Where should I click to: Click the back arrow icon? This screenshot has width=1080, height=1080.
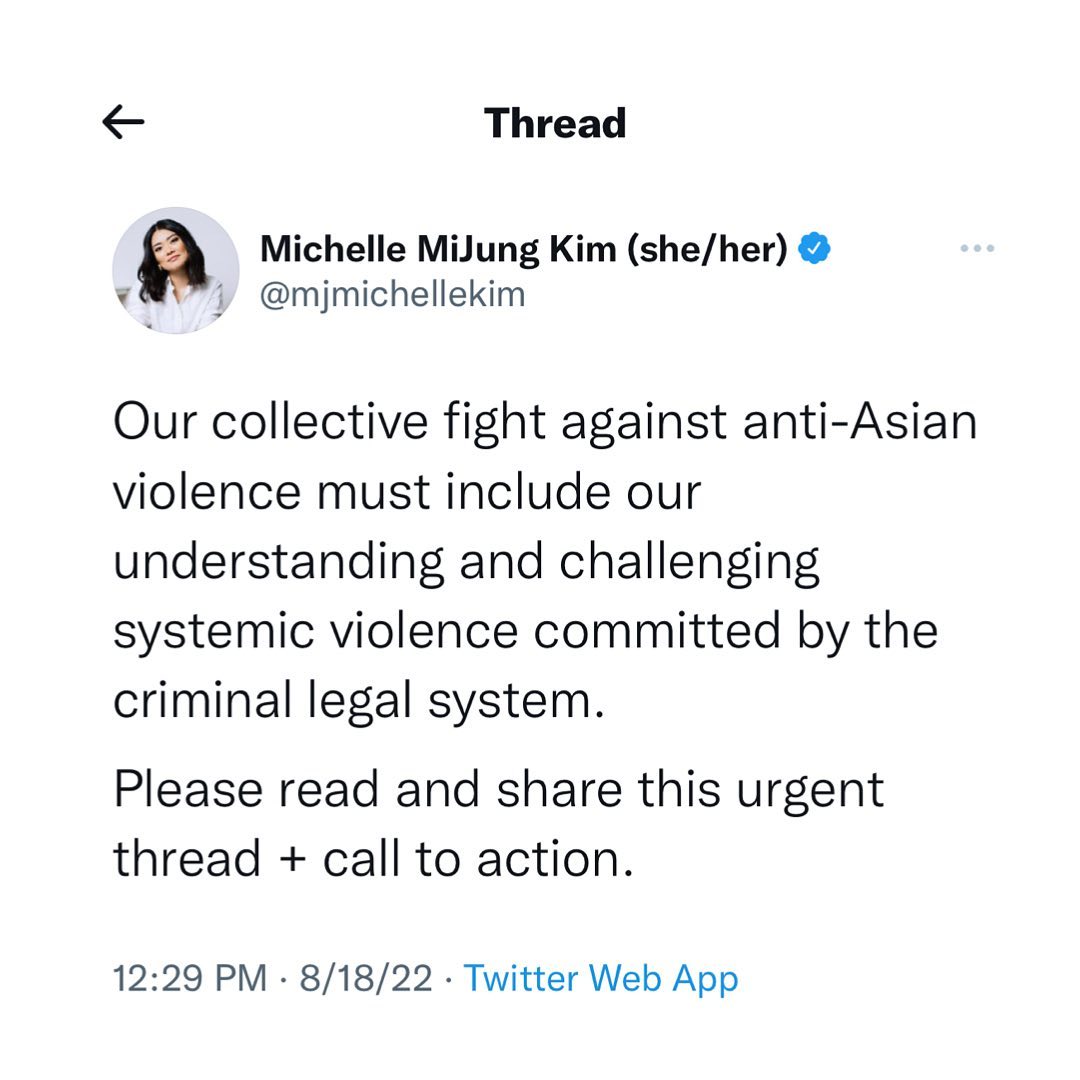point(124,123)
